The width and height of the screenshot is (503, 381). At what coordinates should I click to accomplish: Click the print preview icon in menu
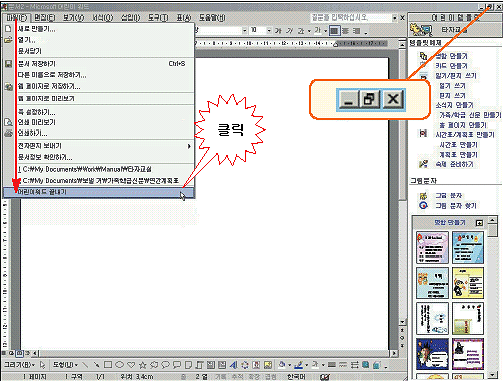coord(8,122)
